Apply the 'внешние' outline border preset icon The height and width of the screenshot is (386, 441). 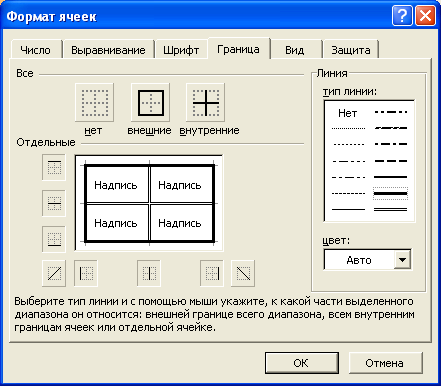coord(151,102)
